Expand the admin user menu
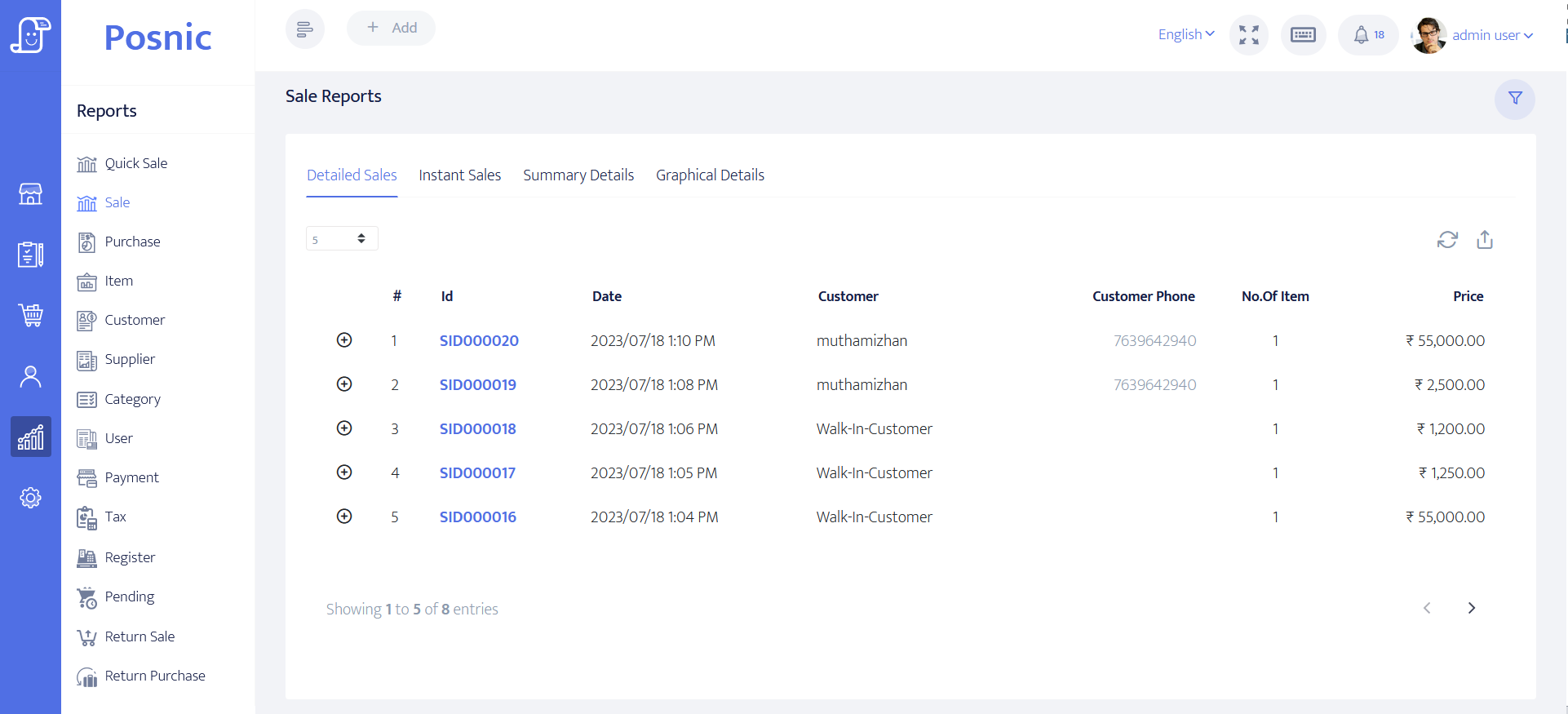The width and height of the screenshot is (1568, 714). click(1491, 35)
